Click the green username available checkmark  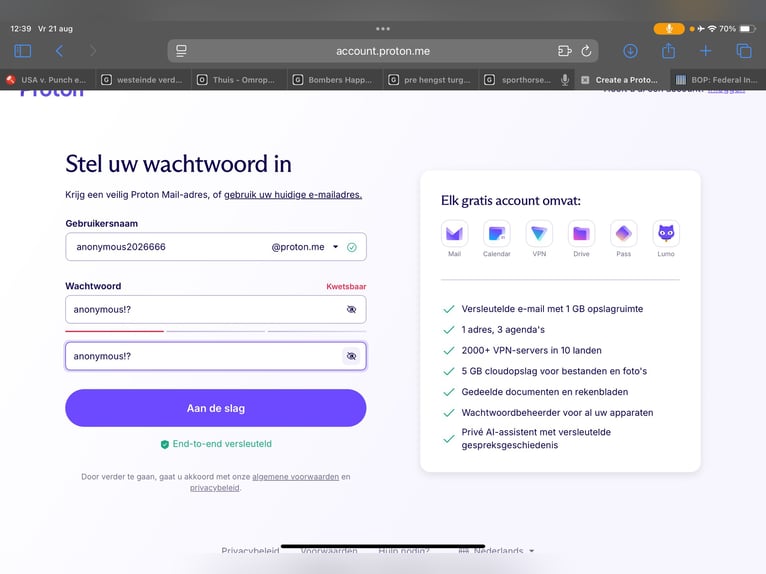[351, 247]
